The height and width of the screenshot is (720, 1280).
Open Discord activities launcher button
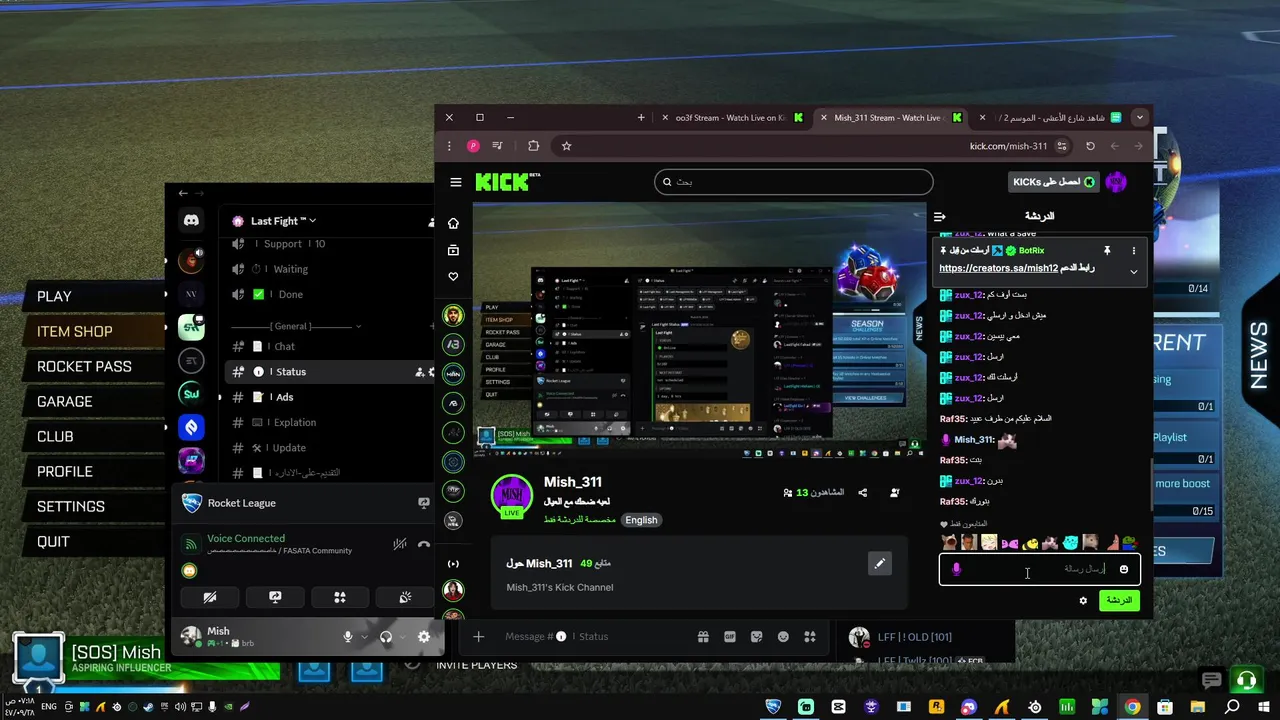340,597
